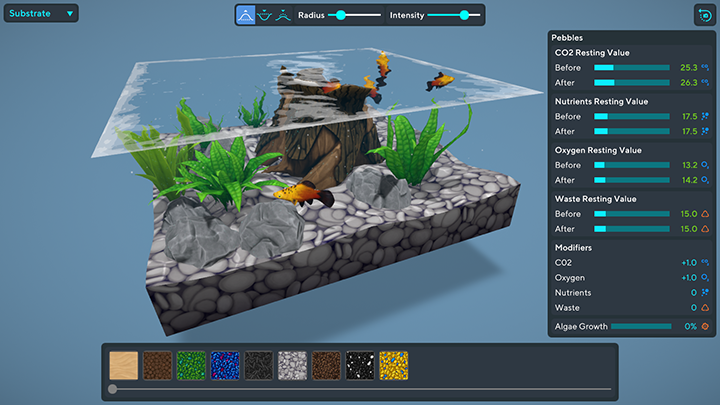Click nutrients icon beside After 17.5
Image resolution: width=720 pixels, height=405 pixels.
click(x=705, y=131)
